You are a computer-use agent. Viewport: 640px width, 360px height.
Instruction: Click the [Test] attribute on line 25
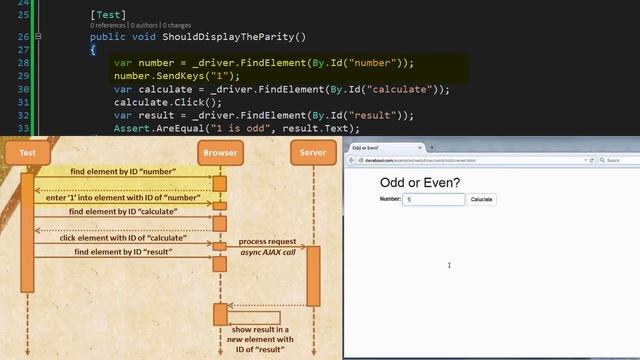tap(108, 15)
